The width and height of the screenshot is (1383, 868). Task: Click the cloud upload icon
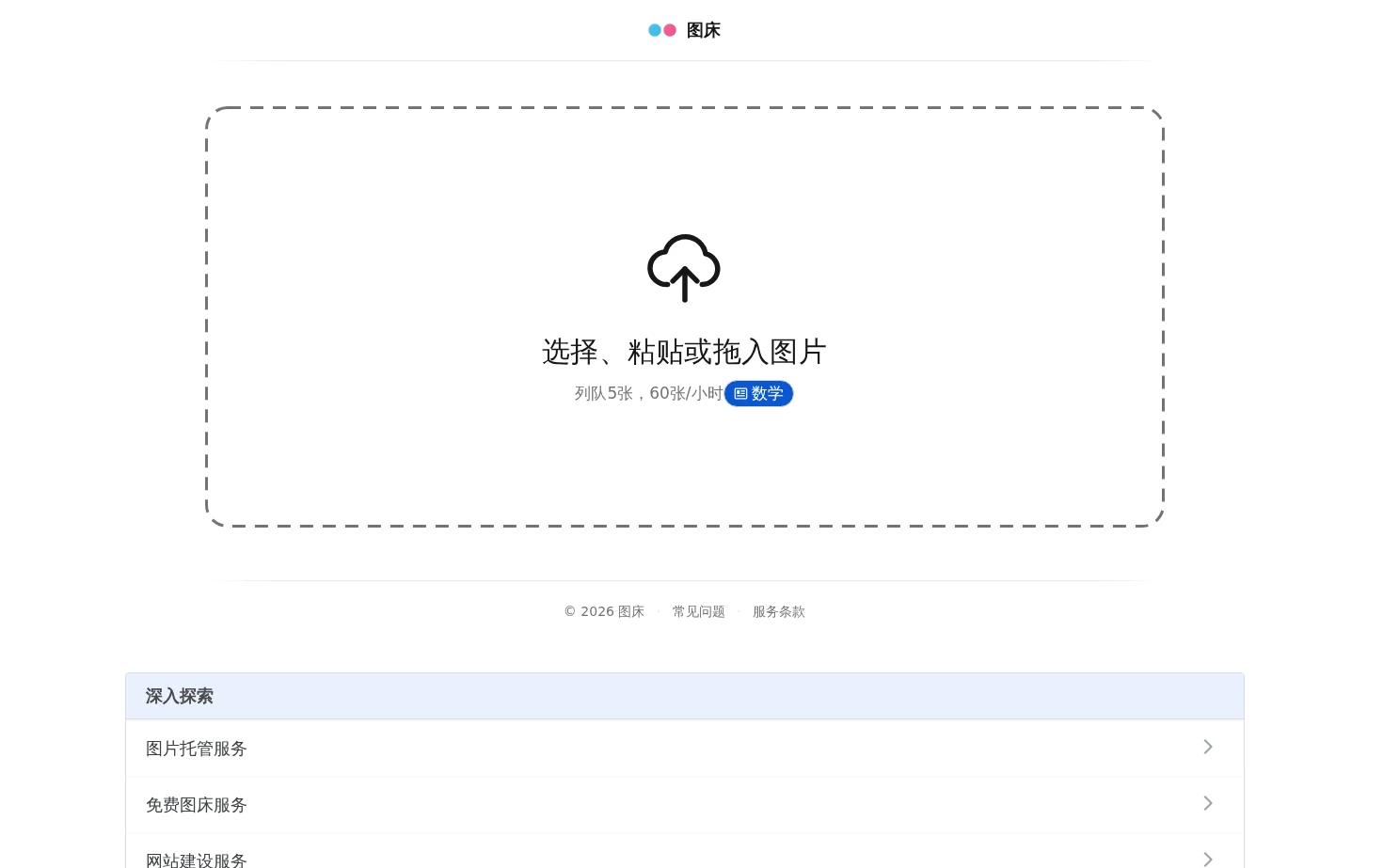coord(684,268)
